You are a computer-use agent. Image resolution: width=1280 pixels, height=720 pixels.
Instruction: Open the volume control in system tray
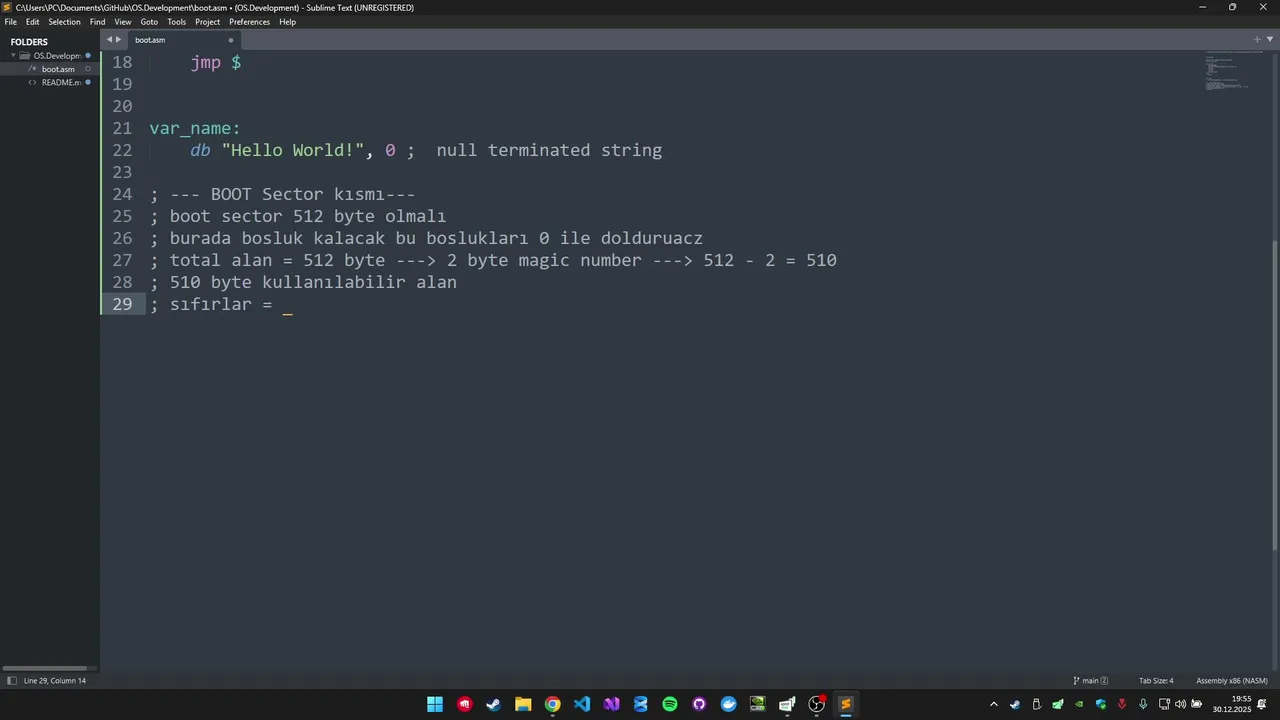[x=1181, y=705]
